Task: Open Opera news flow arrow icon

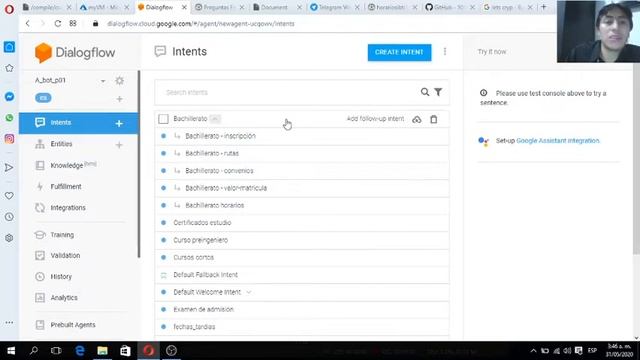Action: tap(9, 167)
